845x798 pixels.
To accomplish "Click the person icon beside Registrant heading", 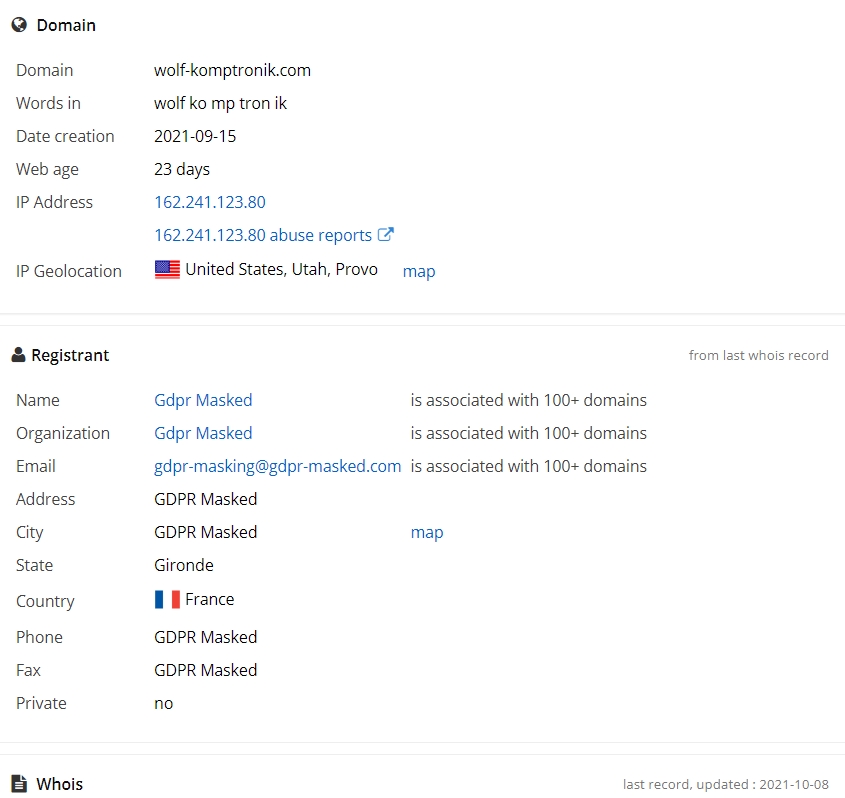I will [18, 355].
